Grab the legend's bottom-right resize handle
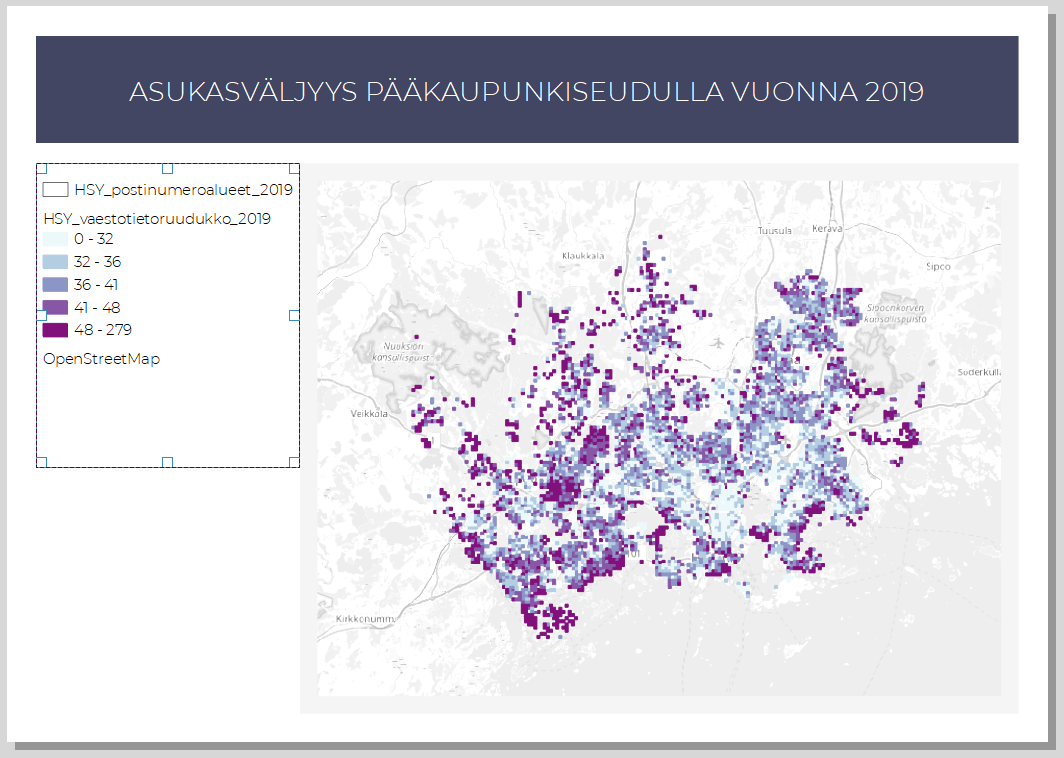1064x758 pixels. tap(294, 462)
